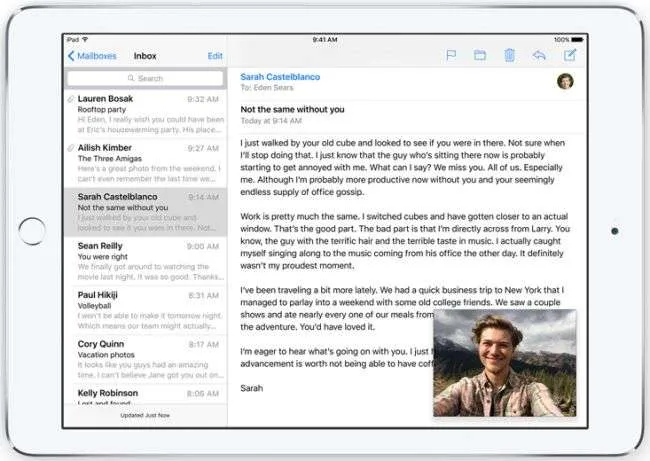650x461 pixels.
Task: Tap the 8:31 AM time on Paul Hikiji email
Action: 204,295
